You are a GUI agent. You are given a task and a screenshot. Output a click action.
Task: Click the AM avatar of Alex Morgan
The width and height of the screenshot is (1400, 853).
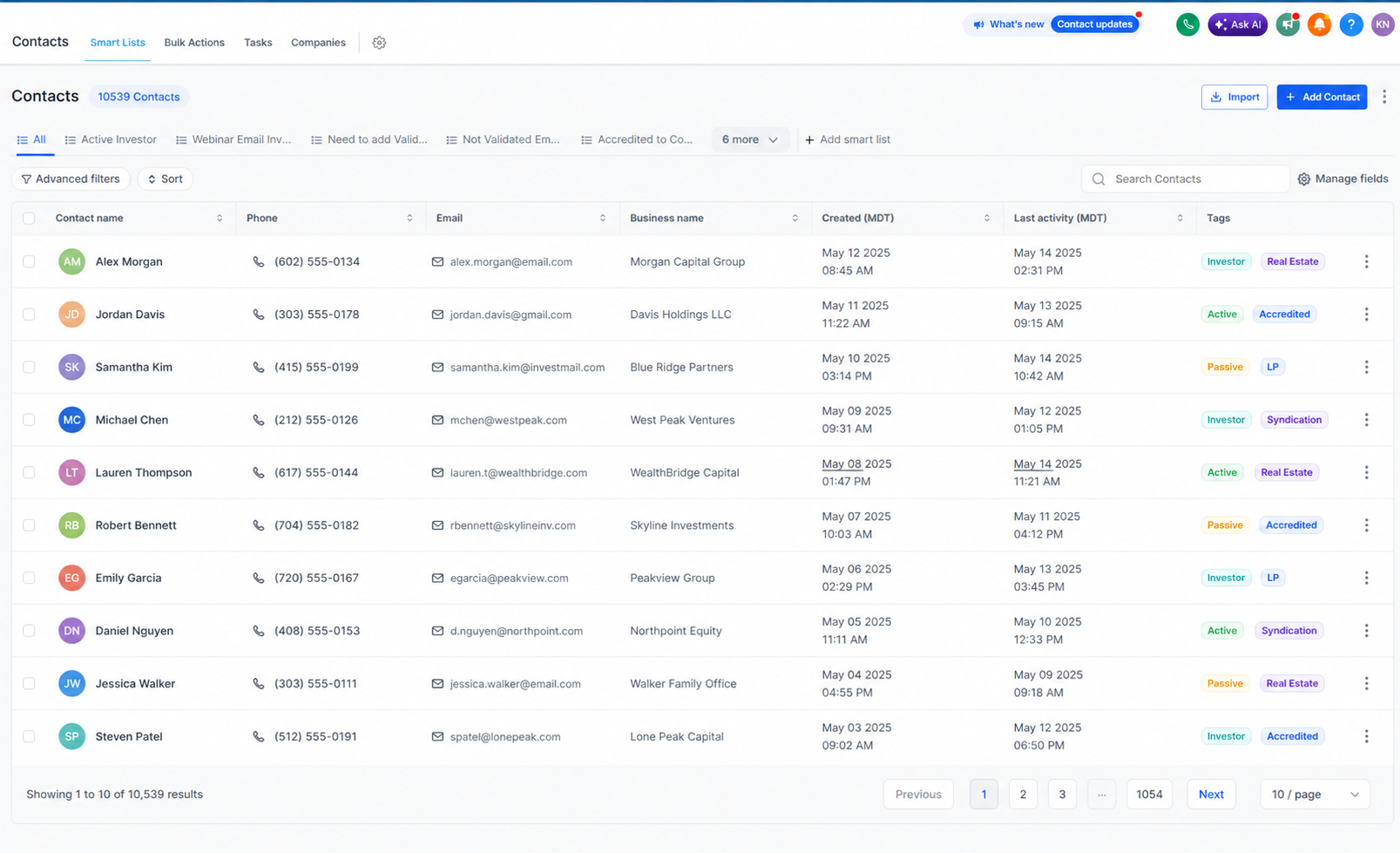72,261
